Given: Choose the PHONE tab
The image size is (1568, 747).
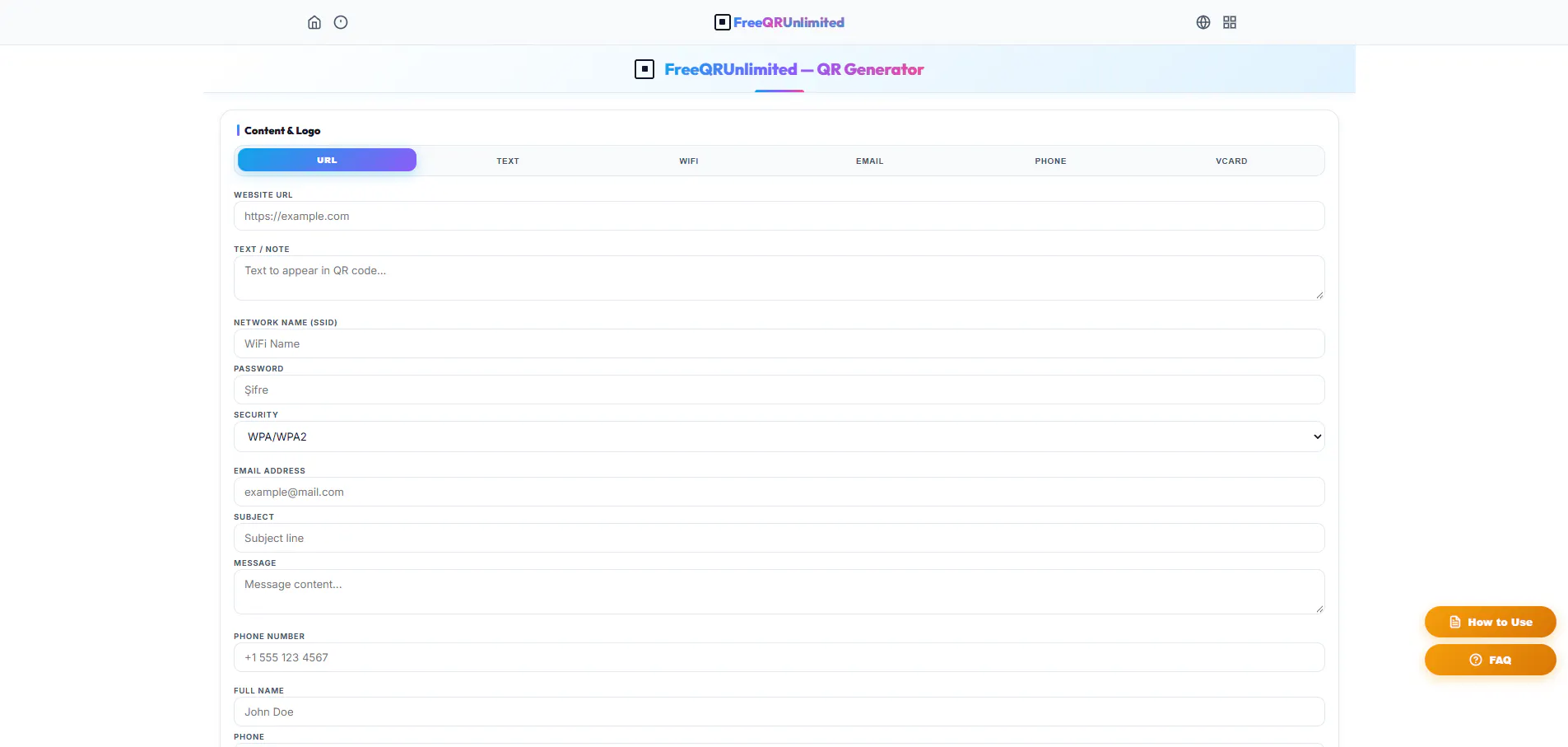Looking at the screenshot, I should coord(1051,161).
